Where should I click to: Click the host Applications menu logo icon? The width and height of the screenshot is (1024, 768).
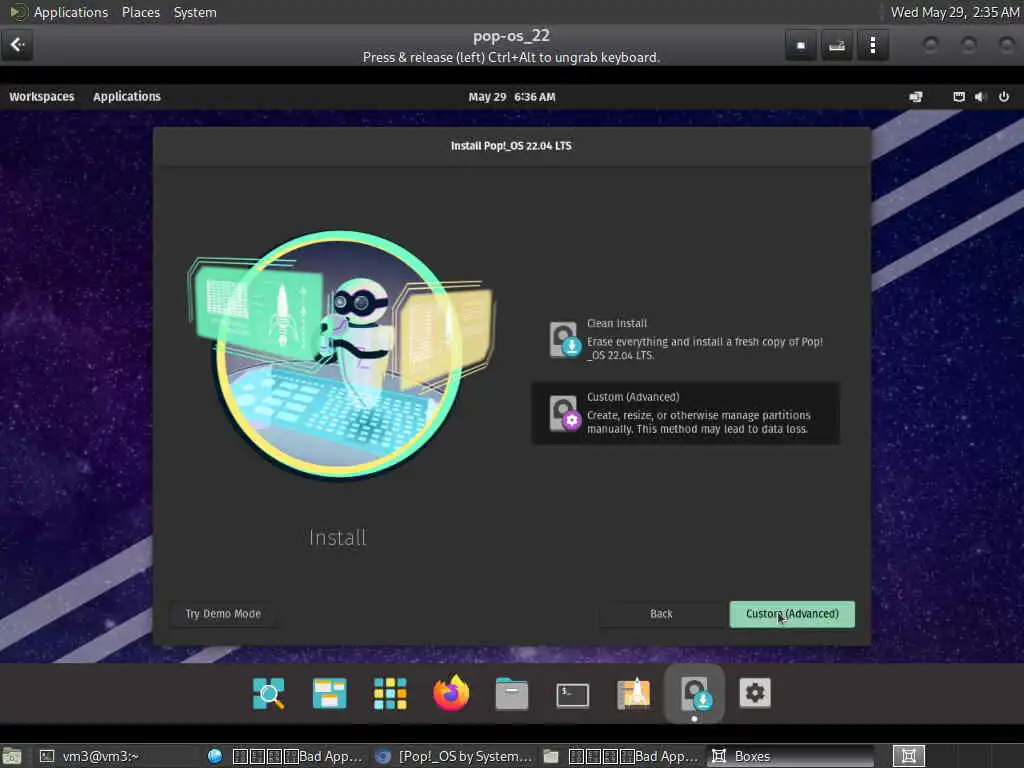[18, 12]
